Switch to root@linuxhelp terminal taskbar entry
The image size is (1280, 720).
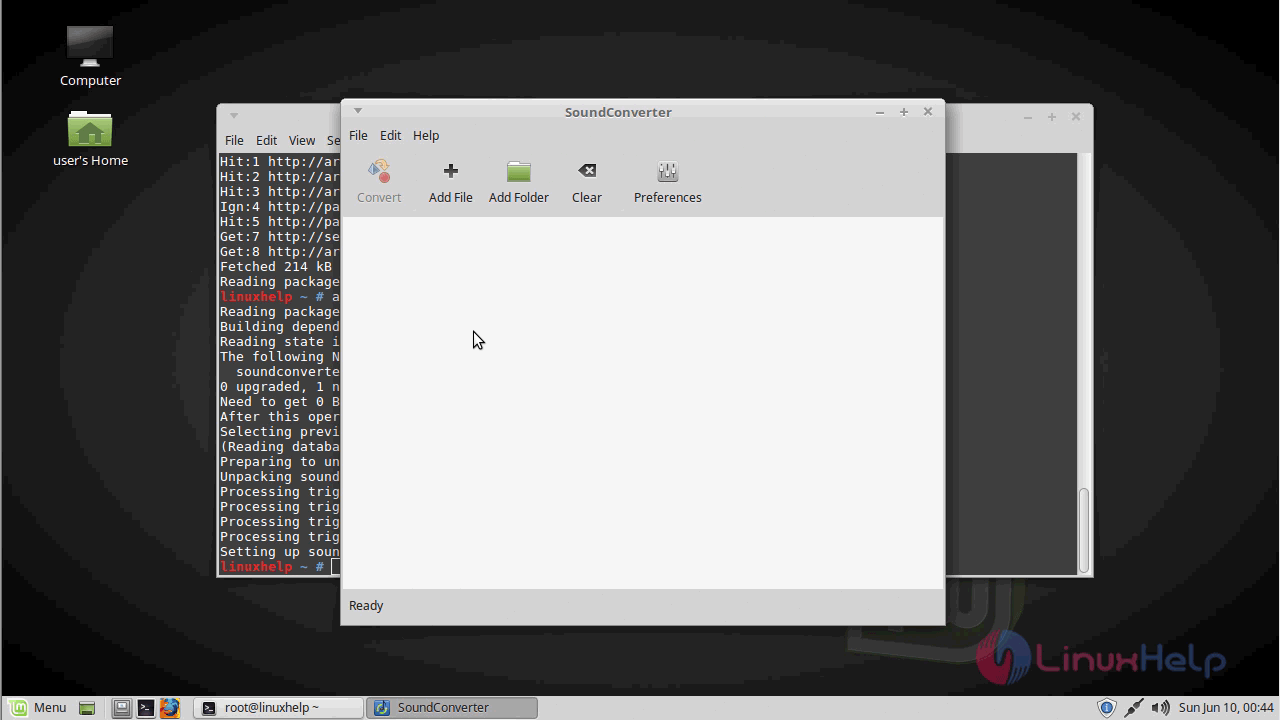(x=278, y=707)
